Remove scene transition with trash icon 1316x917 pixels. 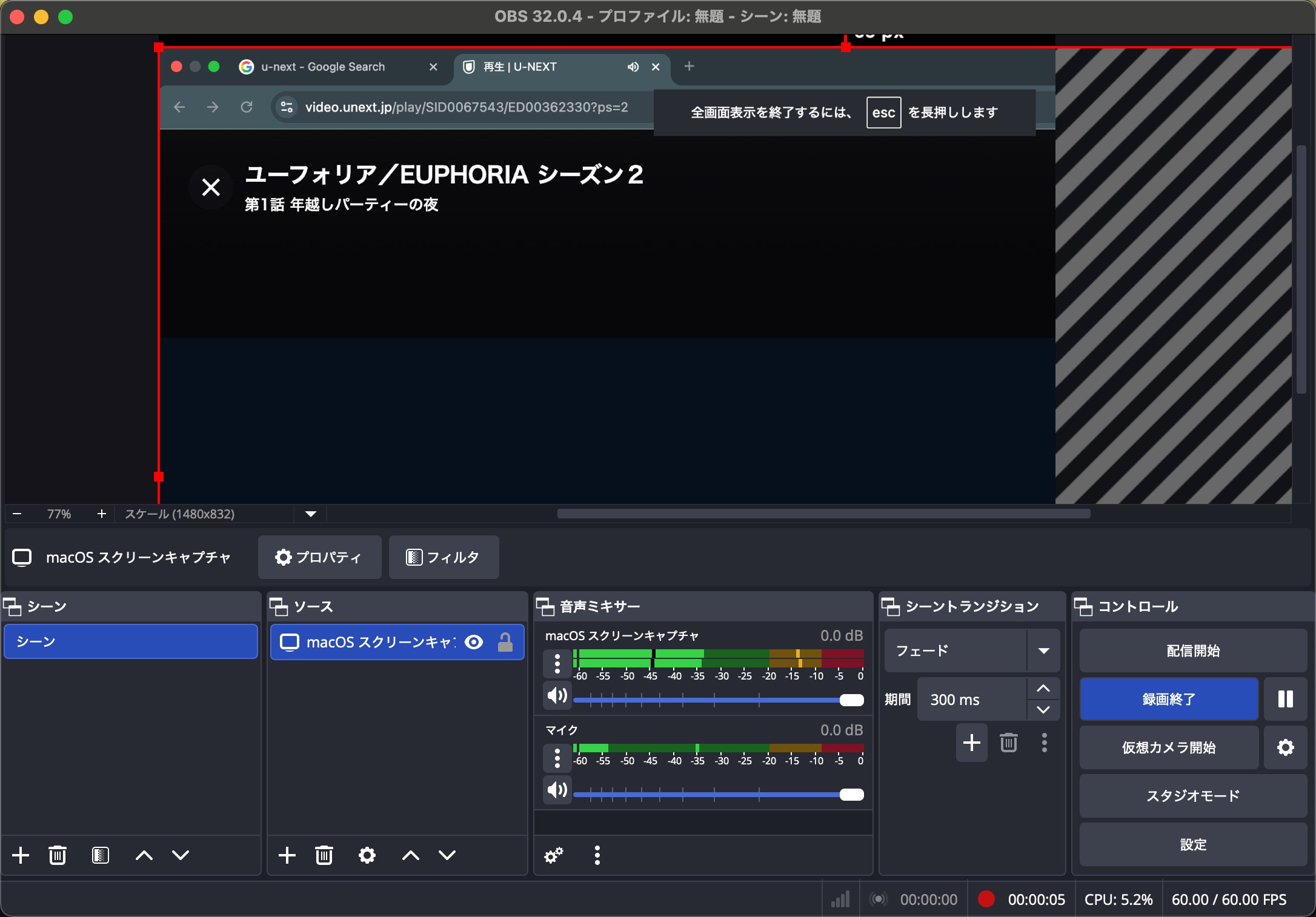[x=1009, y=743]
